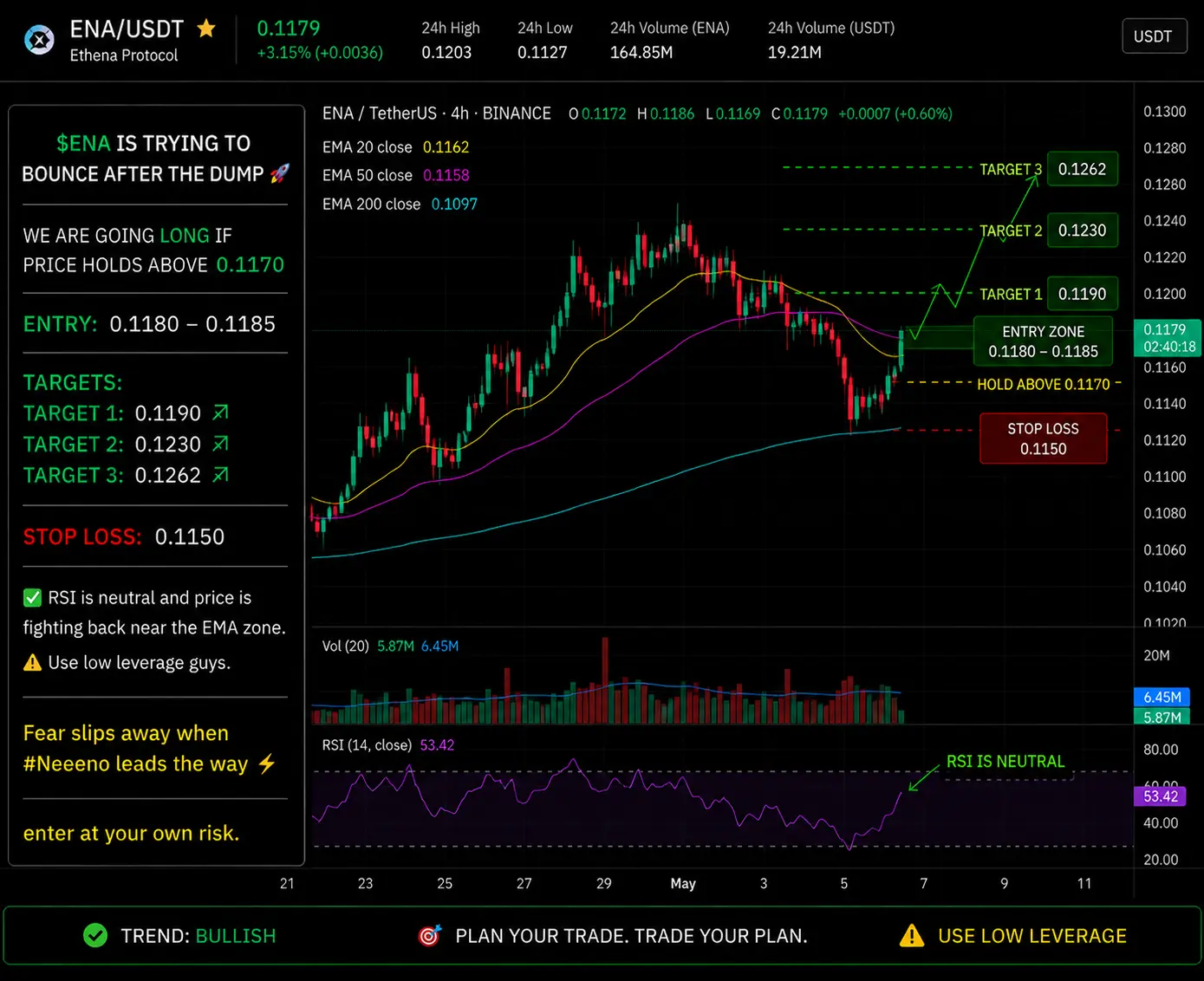The image size is (1204, 981).
Task: Click the $ENA ticker in the panel headline
Action: coord(83,143)
